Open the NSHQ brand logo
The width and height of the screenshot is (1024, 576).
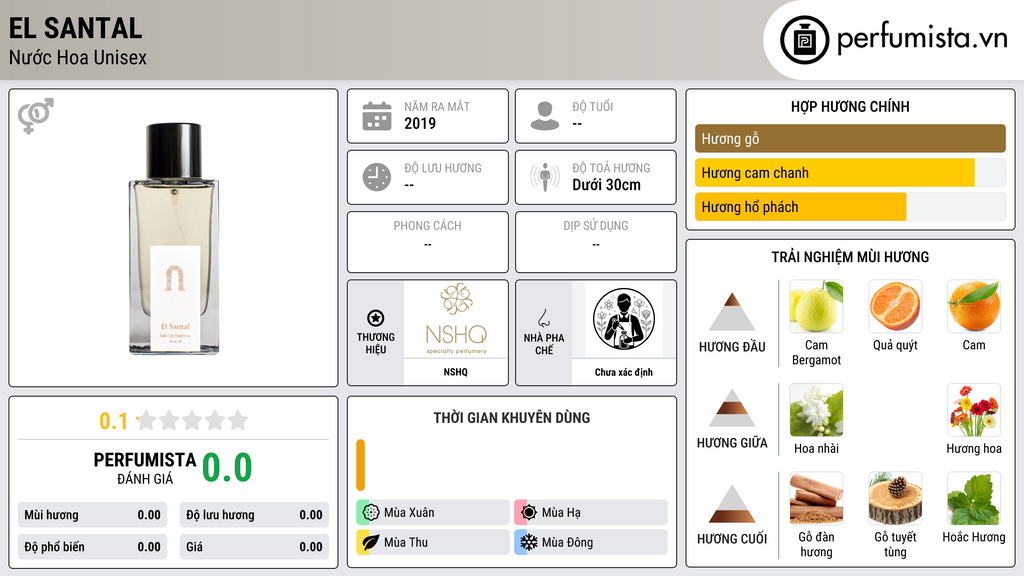(456, 319)
